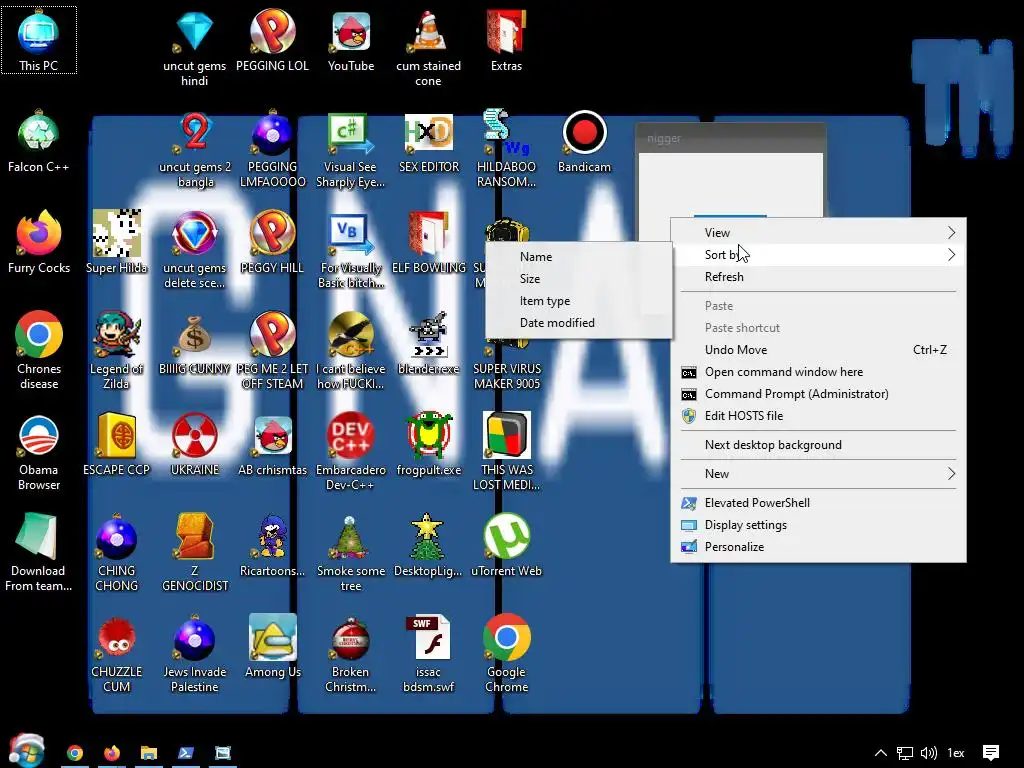The width and height of the screenshot is (1024, 768).
Task: Select the Download From team... notepad icon
Action: pos(39,552)
